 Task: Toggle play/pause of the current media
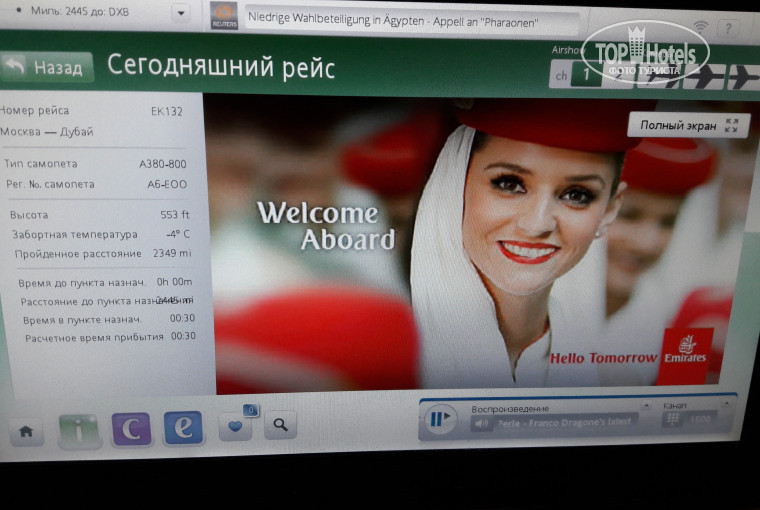click(x=440, y=419)
